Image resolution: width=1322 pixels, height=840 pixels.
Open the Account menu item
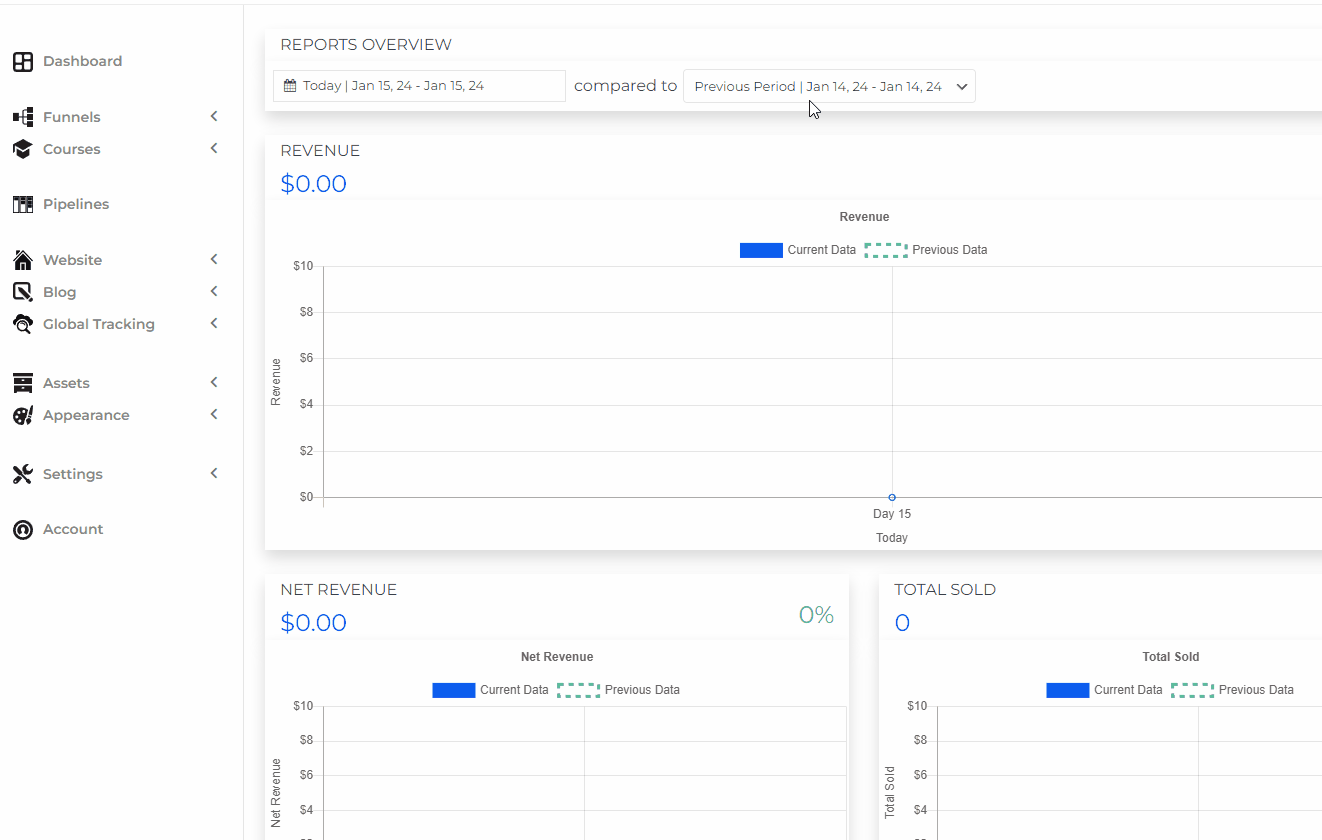pos(73,529)
